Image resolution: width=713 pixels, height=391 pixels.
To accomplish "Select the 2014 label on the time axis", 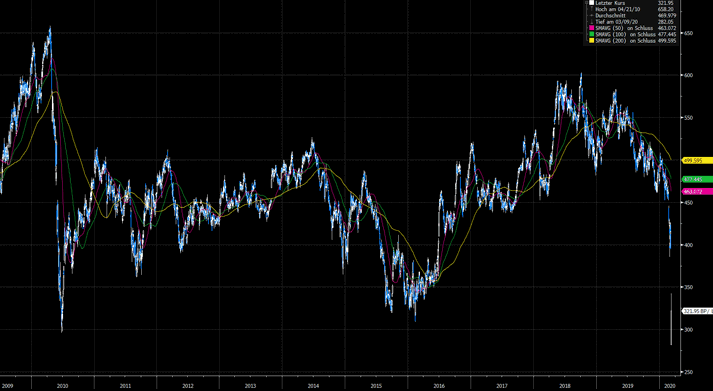I will pyautogui.click(x=313, y=386).
